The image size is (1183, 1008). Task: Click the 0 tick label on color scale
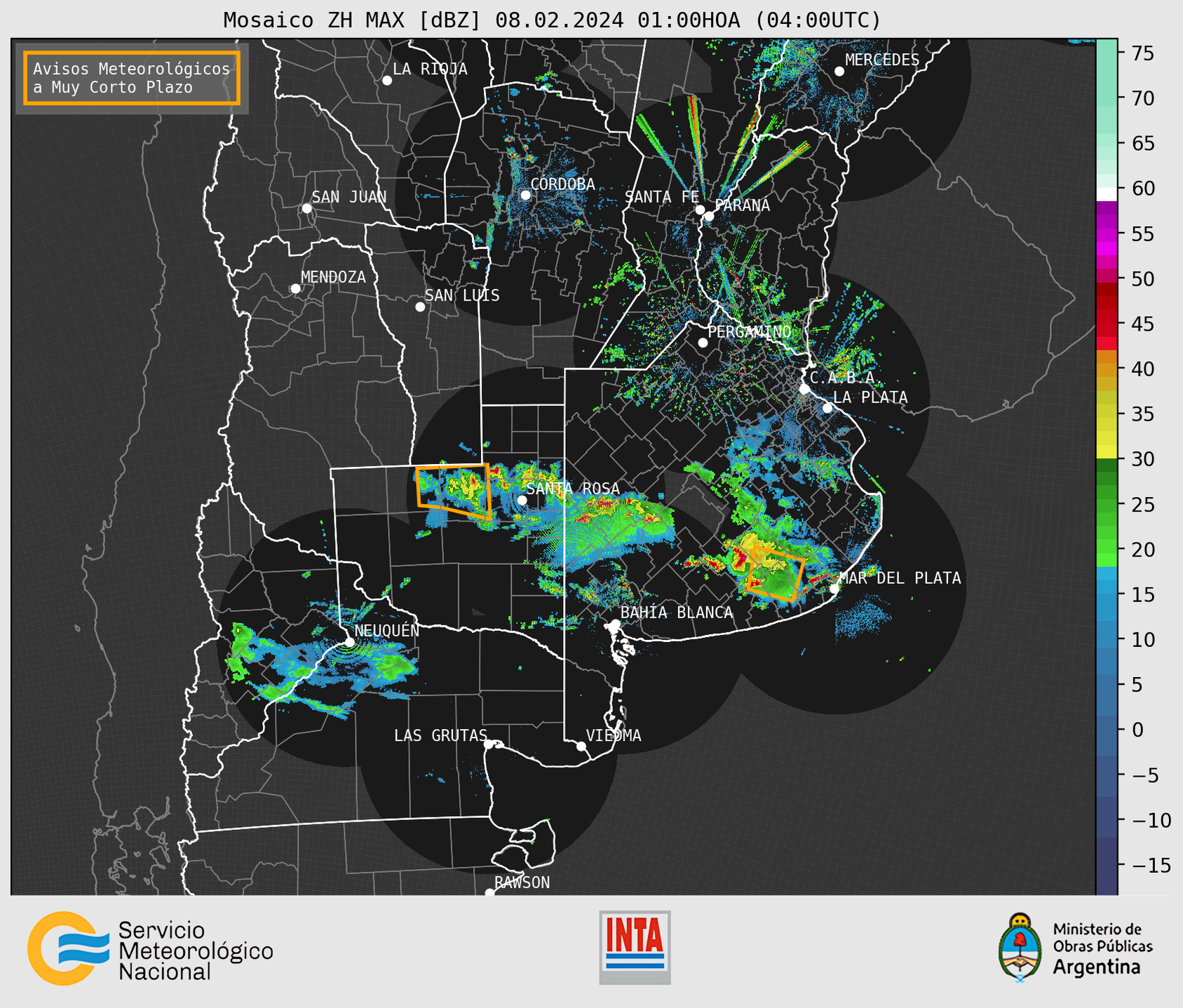(x=1137, y=730)
